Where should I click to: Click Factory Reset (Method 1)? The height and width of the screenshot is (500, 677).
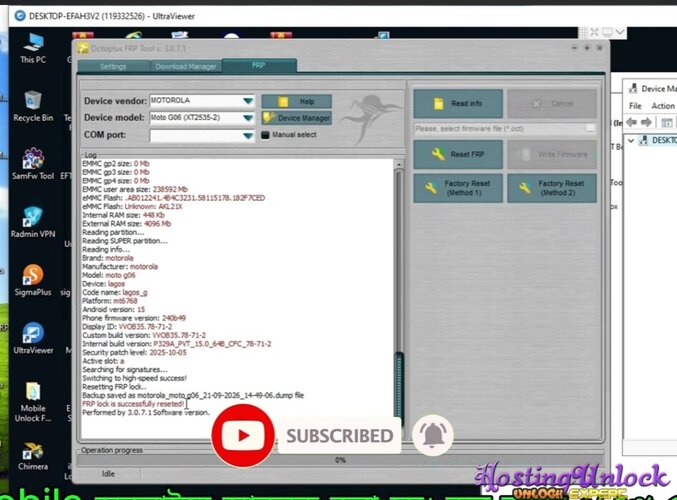pyautogui.click(x=458, y=188)
